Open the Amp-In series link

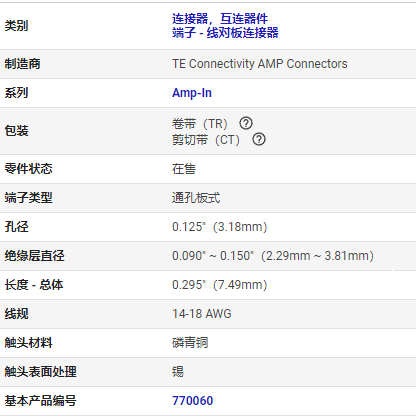(192, 93)
